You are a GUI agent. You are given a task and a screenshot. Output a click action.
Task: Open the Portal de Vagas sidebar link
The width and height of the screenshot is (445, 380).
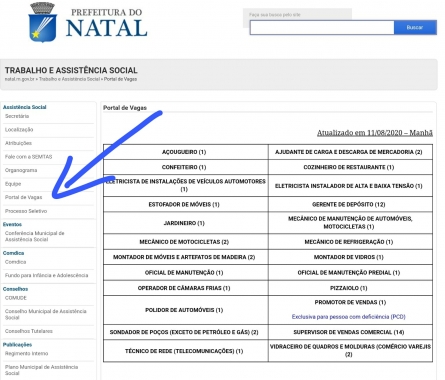pos(23,197)
